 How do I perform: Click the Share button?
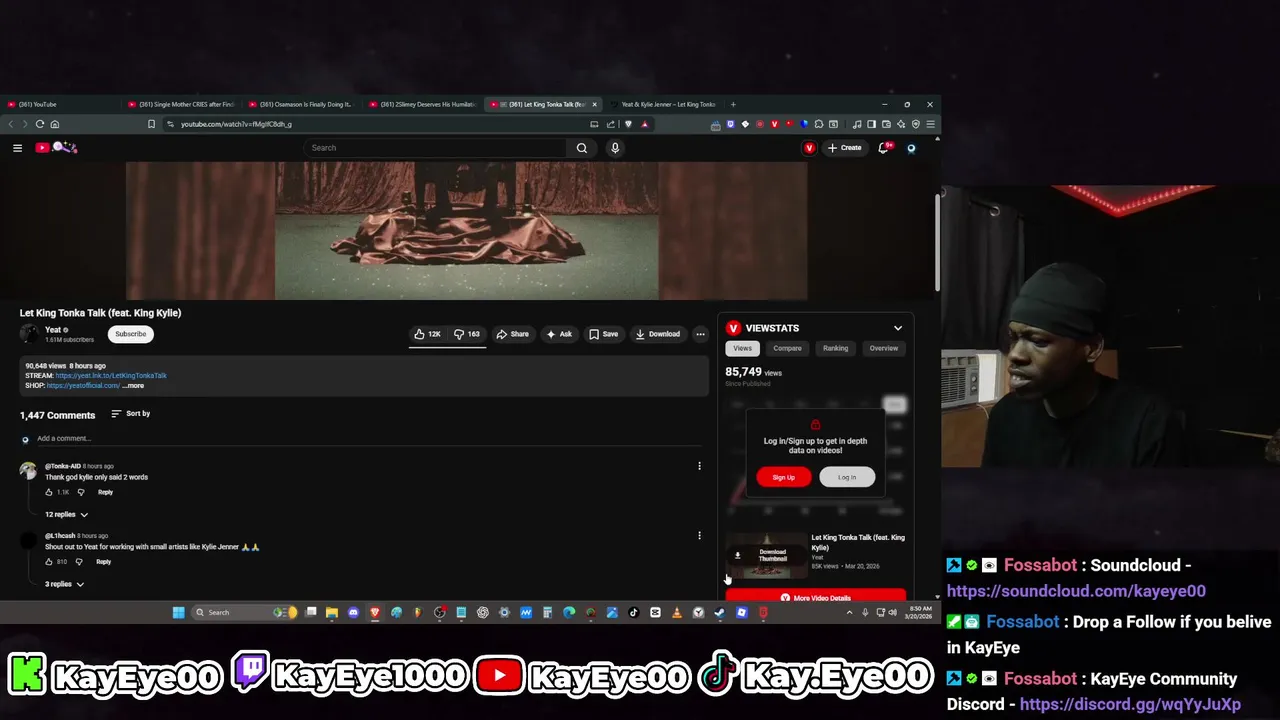pos(513,334)
